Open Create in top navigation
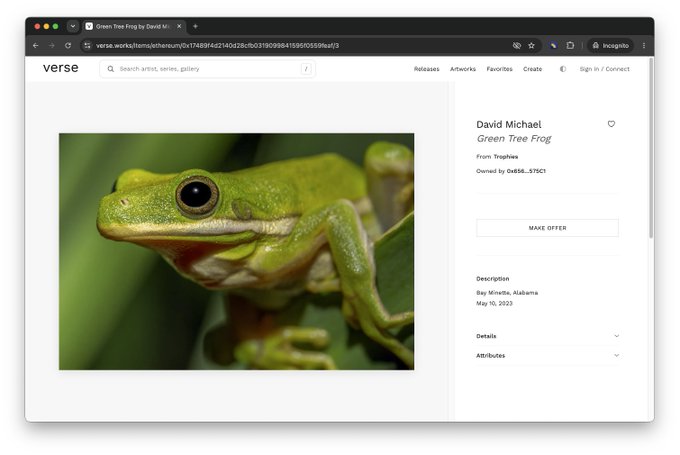 click(533, 69)
